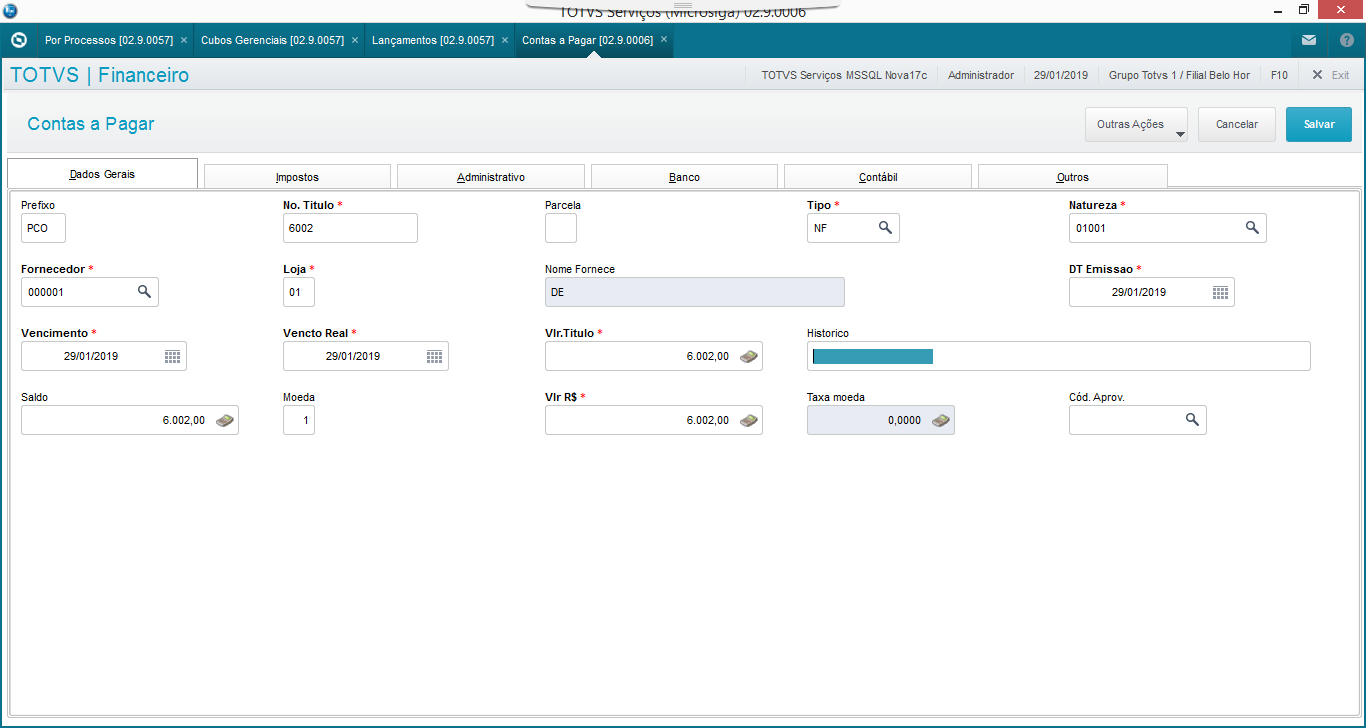Open the Vencimento calendar picker
Image resolution: width=1366 pixels, height=728 pixels.
172,356
